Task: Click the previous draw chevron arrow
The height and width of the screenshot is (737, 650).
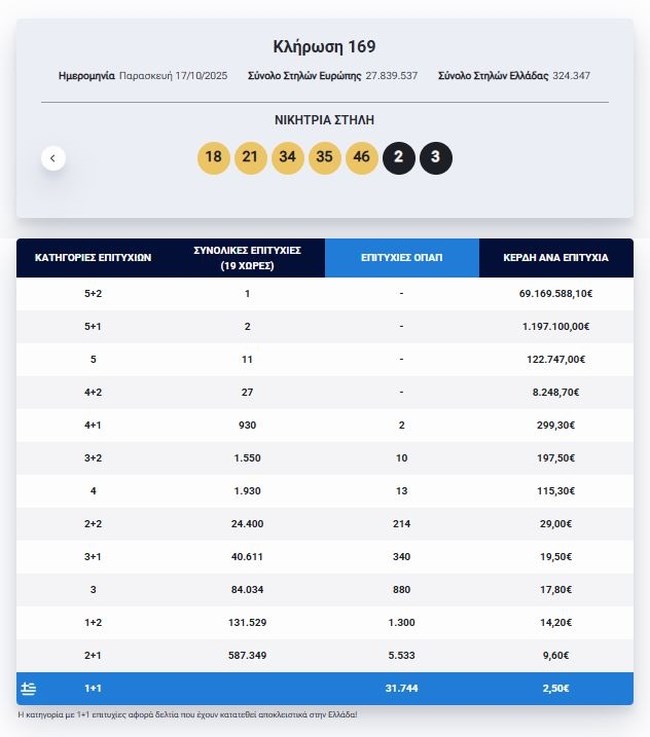Action: pos(53,158)
